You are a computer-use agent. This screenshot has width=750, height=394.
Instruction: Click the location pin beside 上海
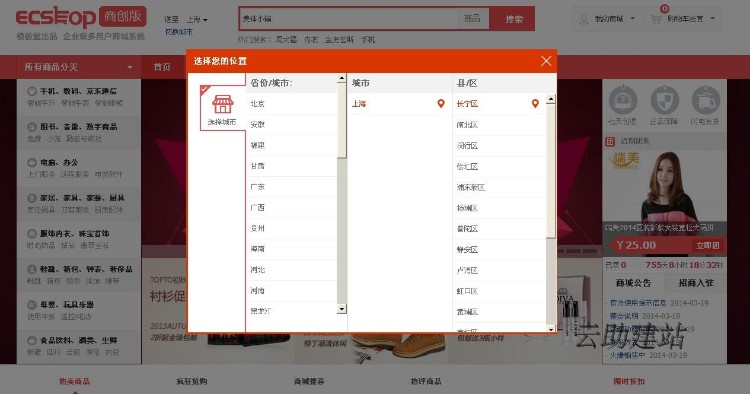click(x=441, y=103)
